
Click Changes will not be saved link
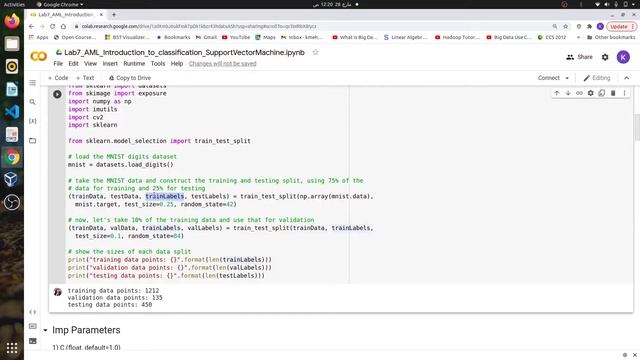[222, 64]
